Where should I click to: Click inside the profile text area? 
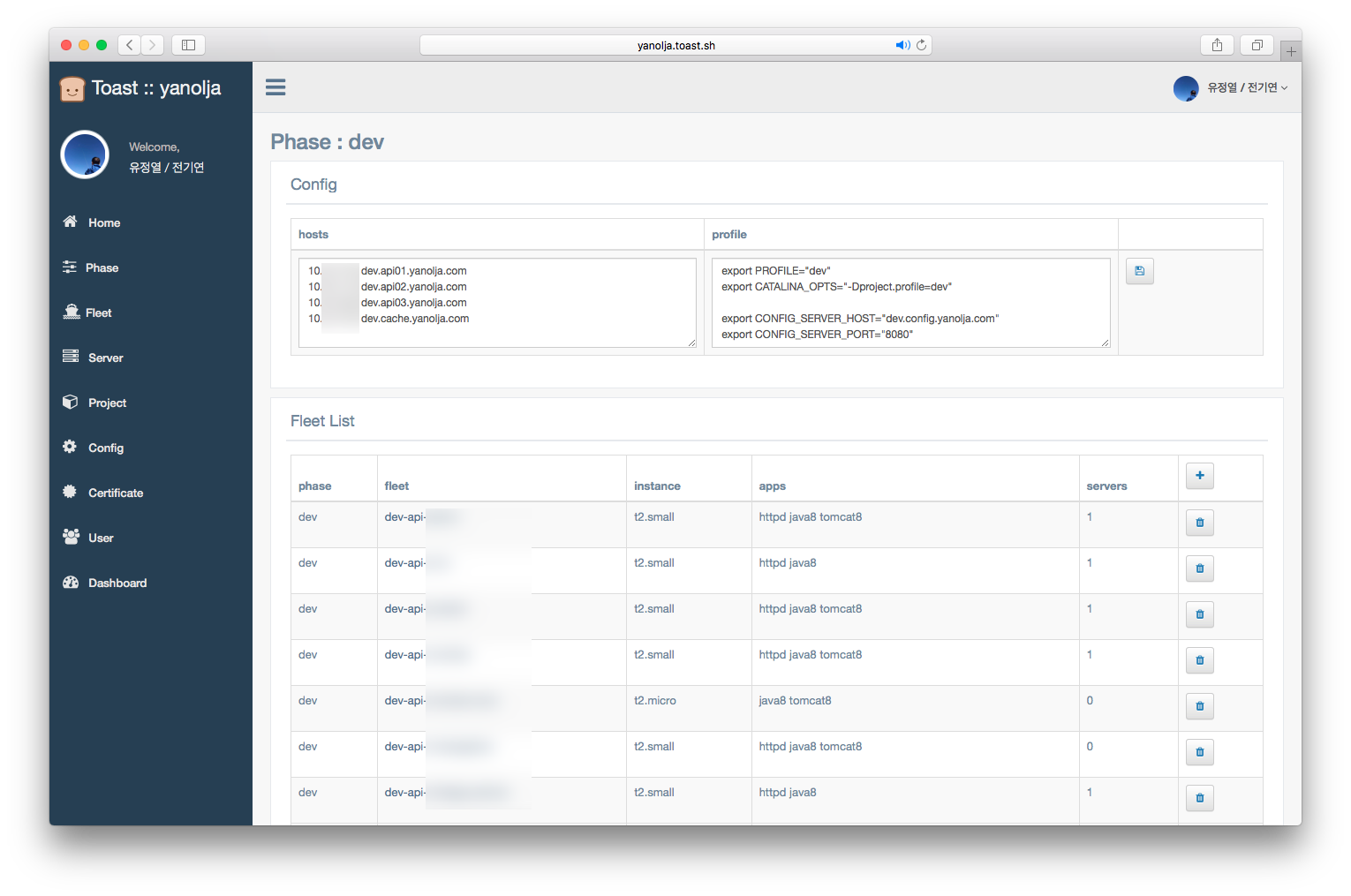(910, 303)
